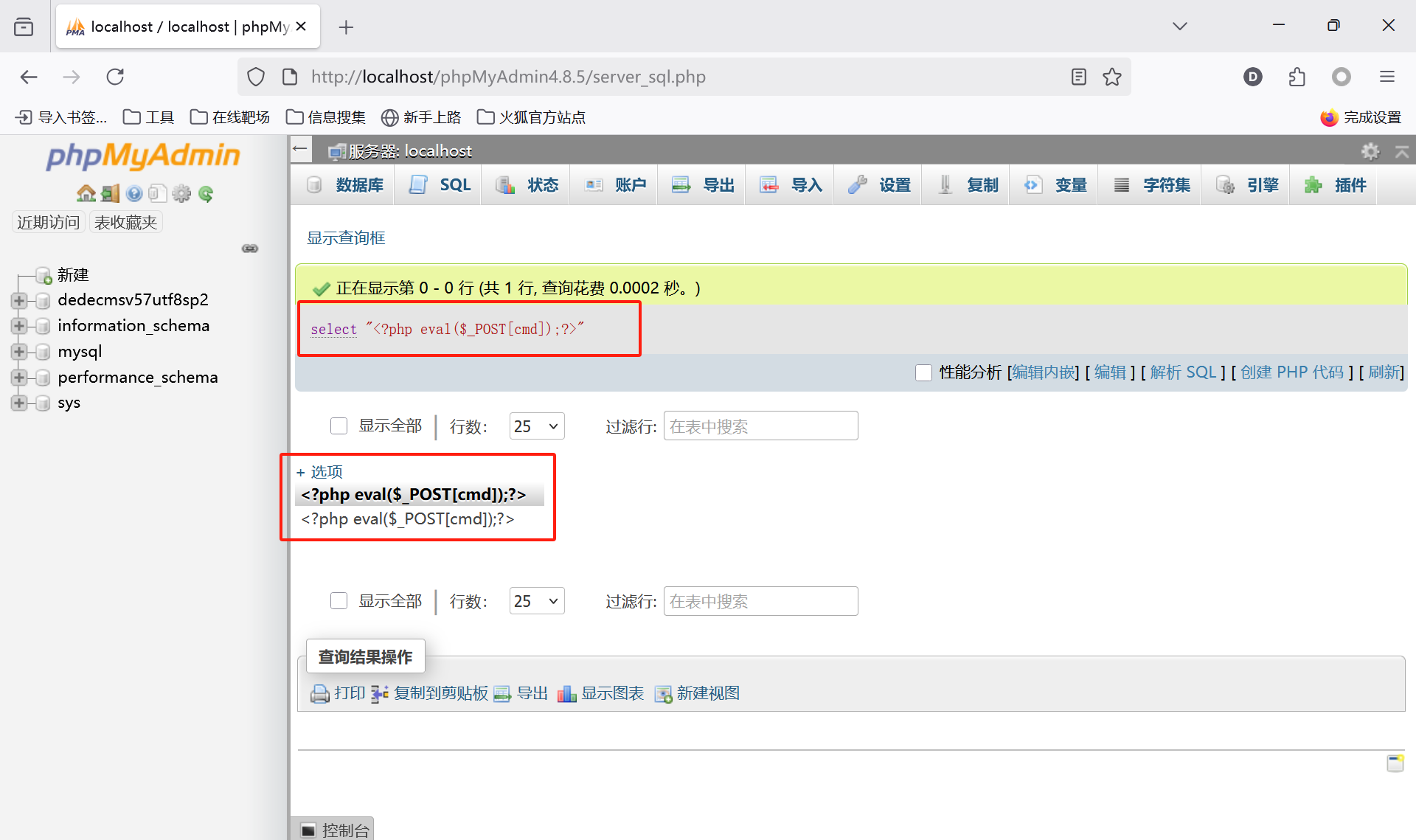
Task: Open the 插件 plugins tab
Action: point(1335,185)
